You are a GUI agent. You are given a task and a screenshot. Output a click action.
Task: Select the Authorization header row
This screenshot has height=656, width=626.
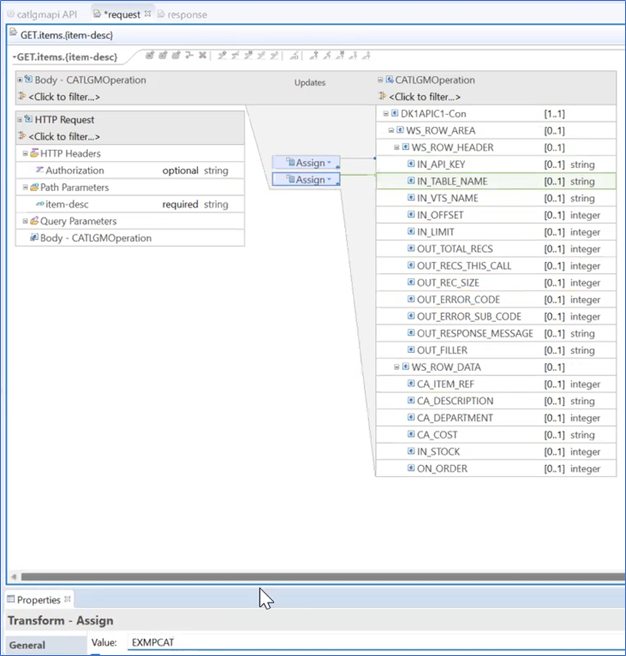pyautogui.click(x=130, y=170)
